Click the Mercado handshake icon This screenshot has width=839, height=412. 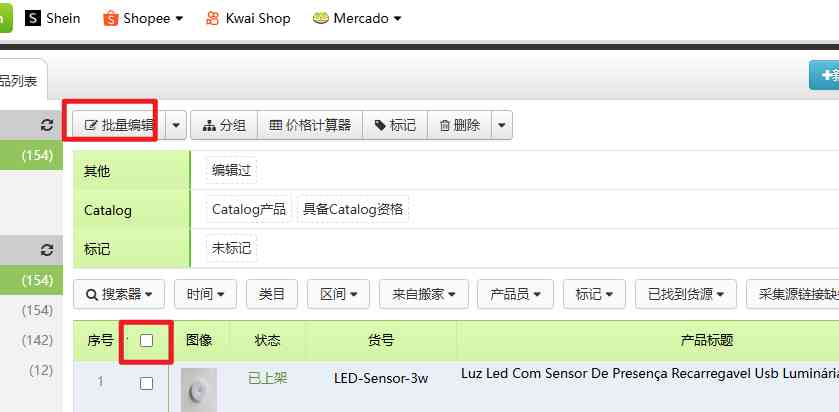[x=321, y=18]
